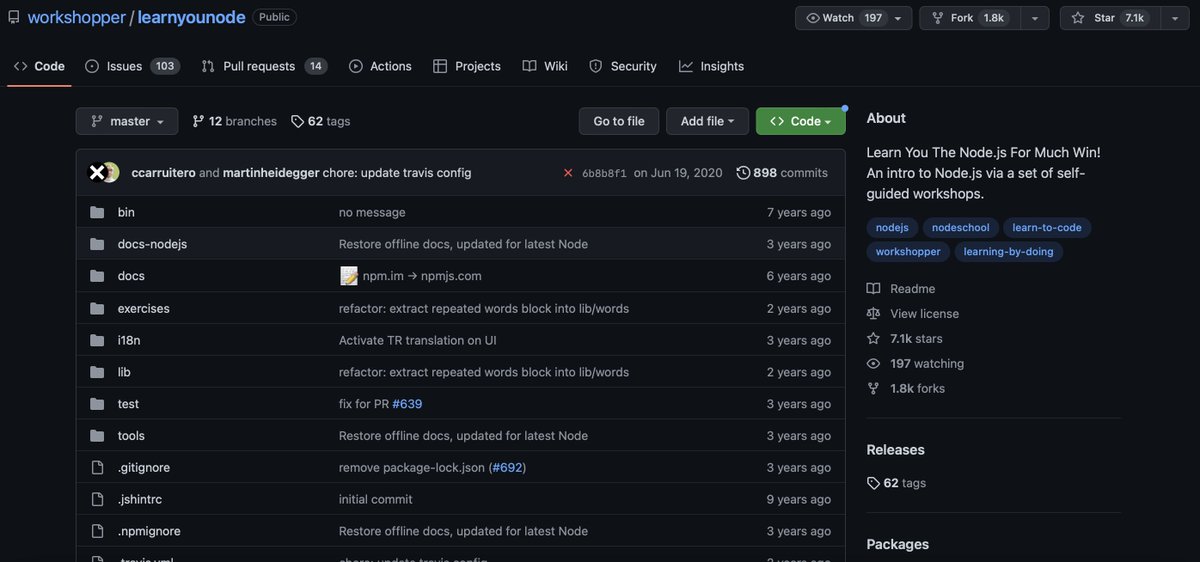
Task: Open the master branch dropdown
Action: [x=127, y=121]
